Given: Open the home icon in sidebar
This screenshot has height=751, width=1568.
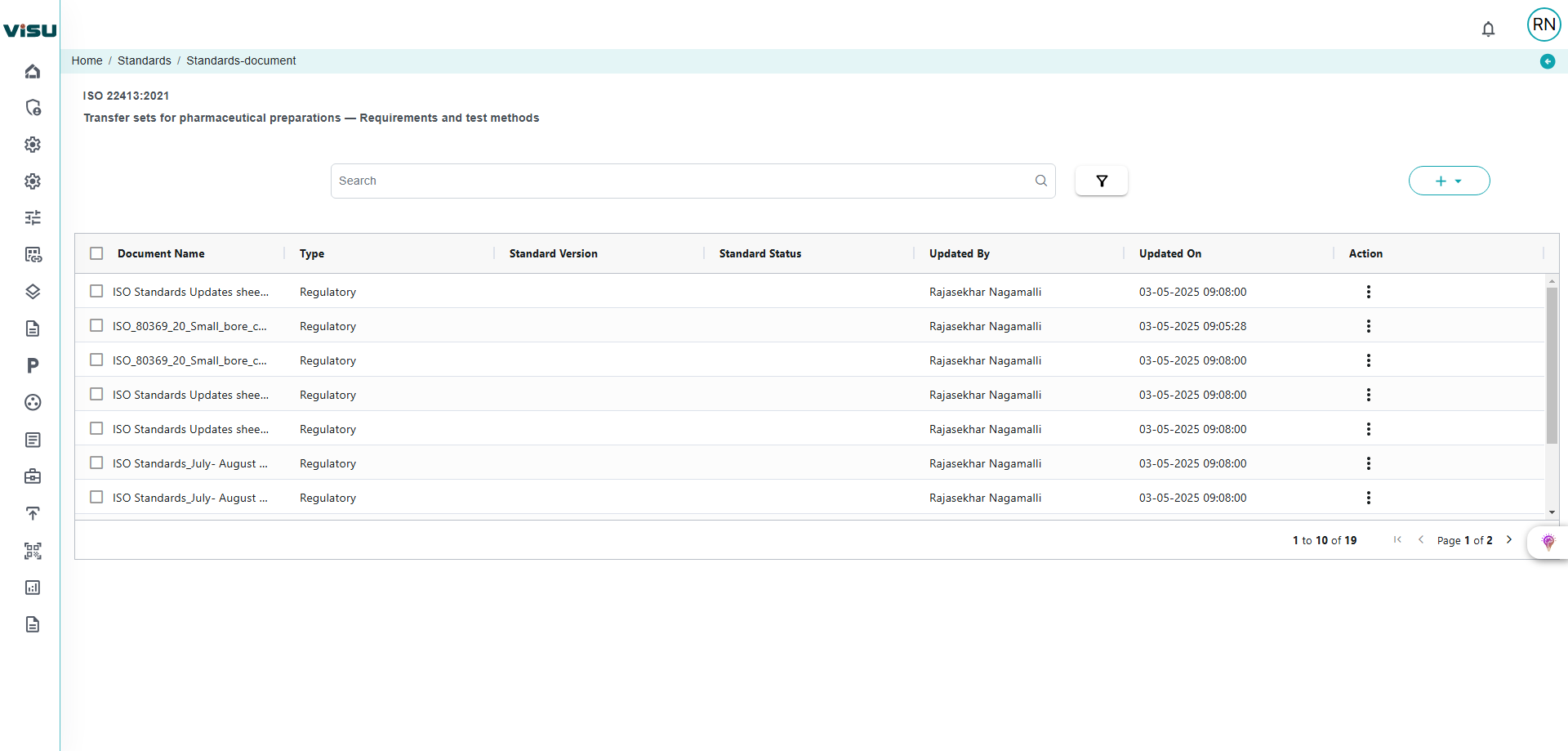Looking at the screenshot, I should (33, 72).
